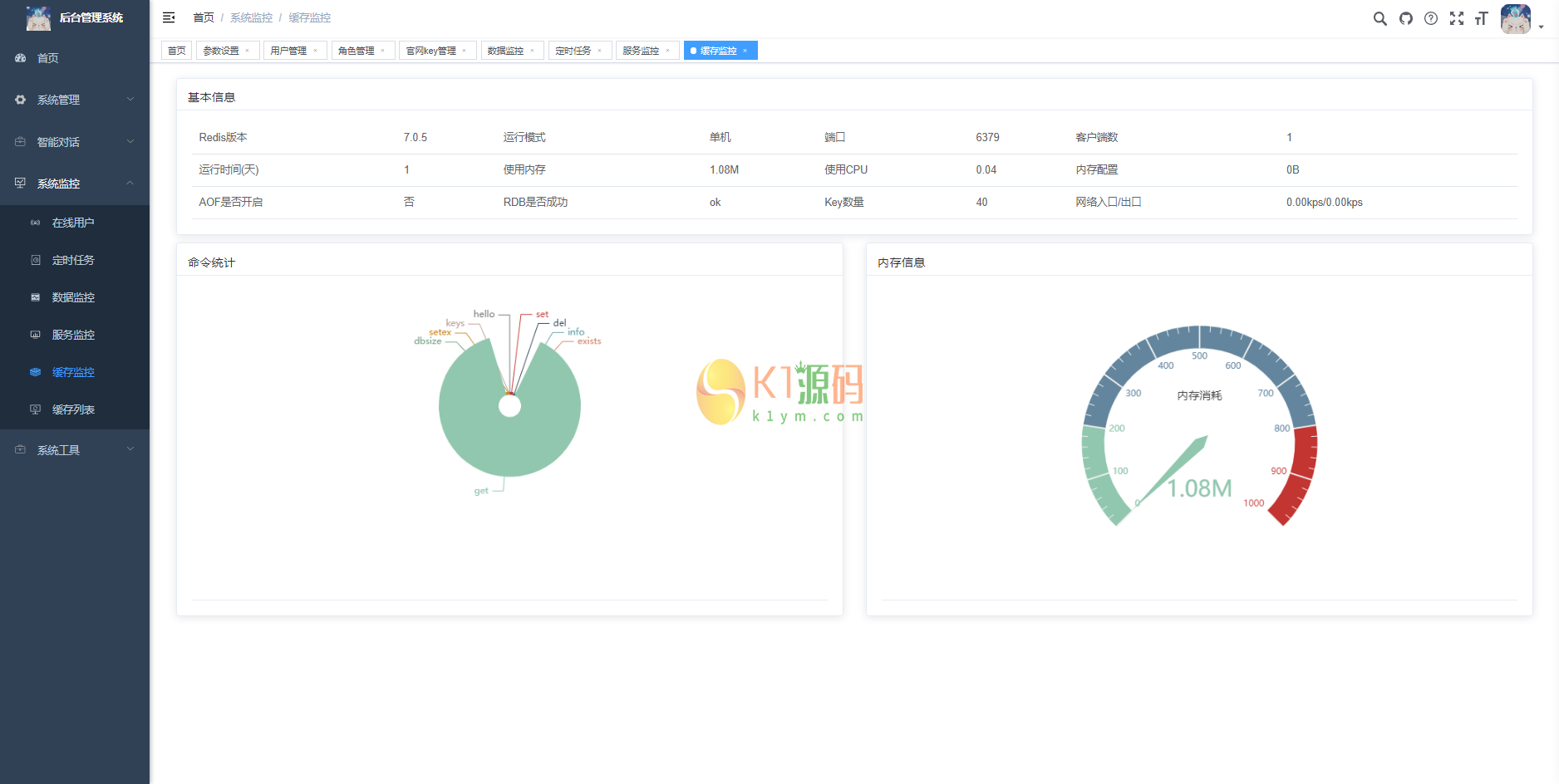The height and width of the screenshot is (784, 1559).
Task: Toggle fullscreen mode icon
Action: [1456, 18]
